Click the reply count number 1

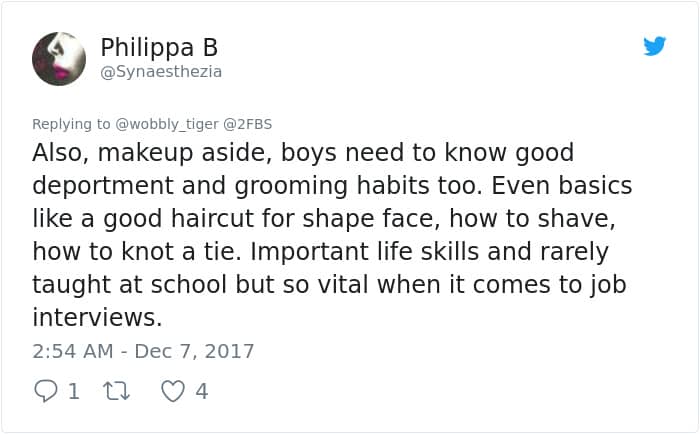73,391
